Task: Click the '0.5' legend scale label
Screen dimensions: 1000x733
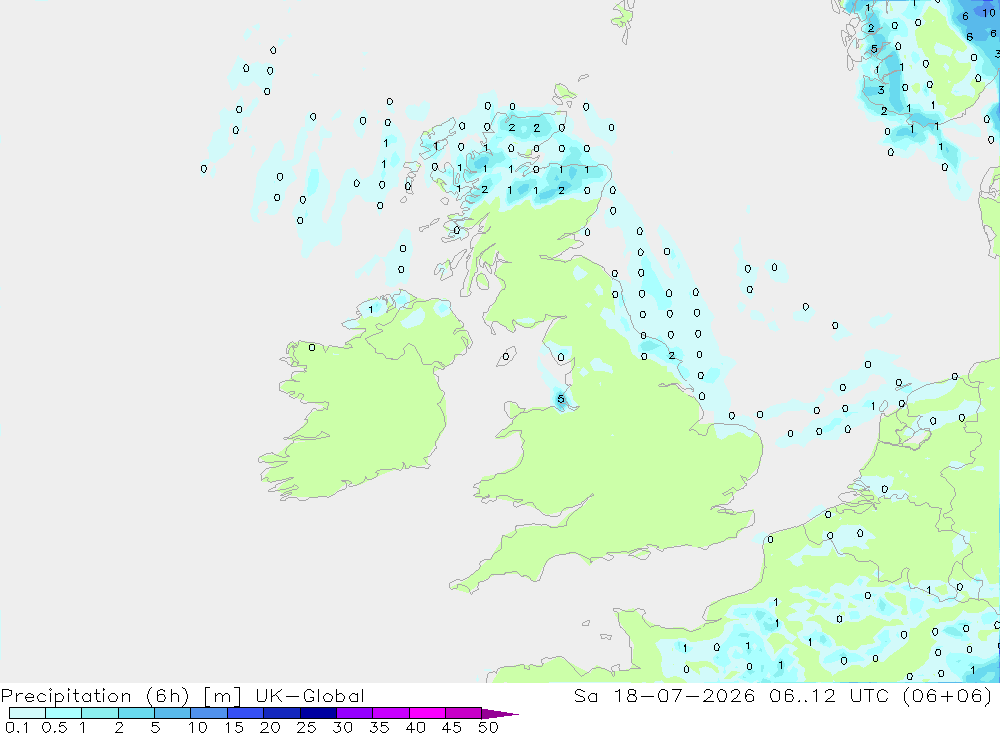Action: tap(54, 727)
